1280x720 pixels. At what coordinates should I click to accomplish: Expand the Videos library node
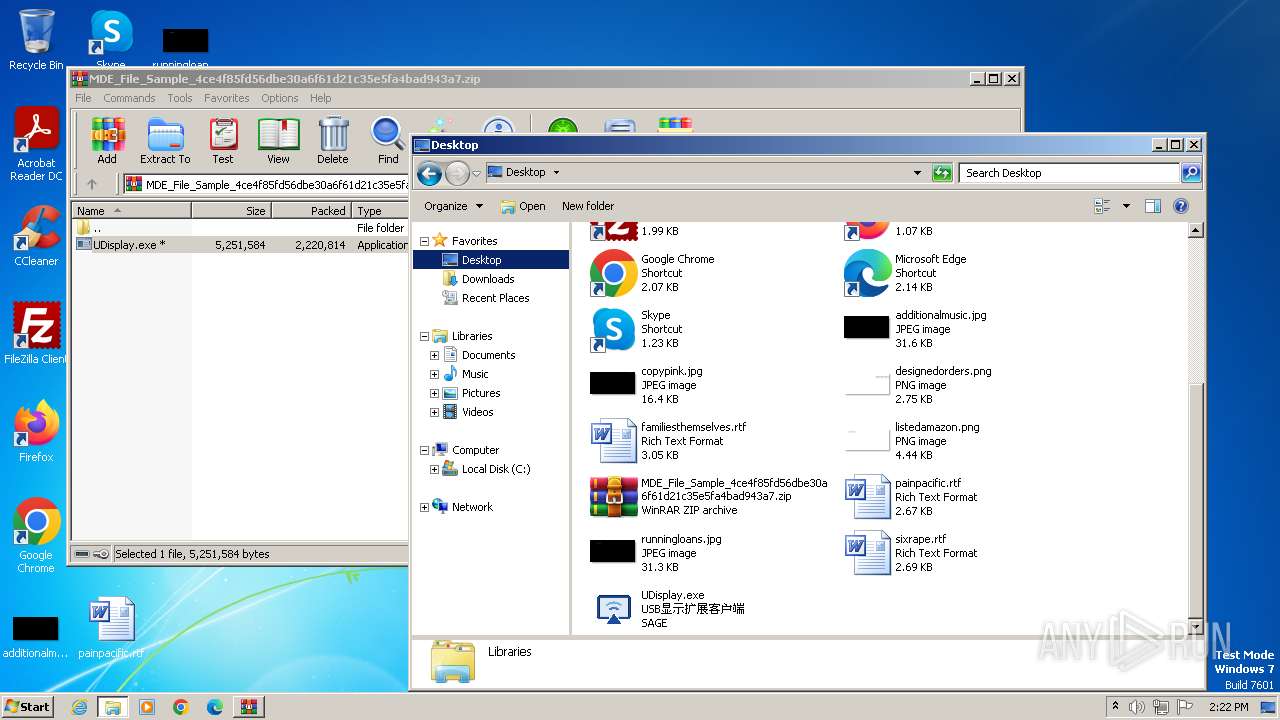coord(434,412)
